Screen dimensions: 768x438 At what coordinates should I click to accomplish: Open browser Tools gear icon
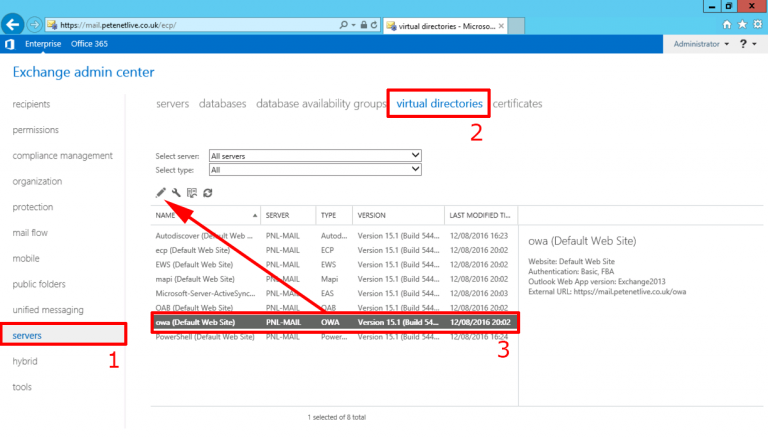pyautogui.click(x=758, y=24)
